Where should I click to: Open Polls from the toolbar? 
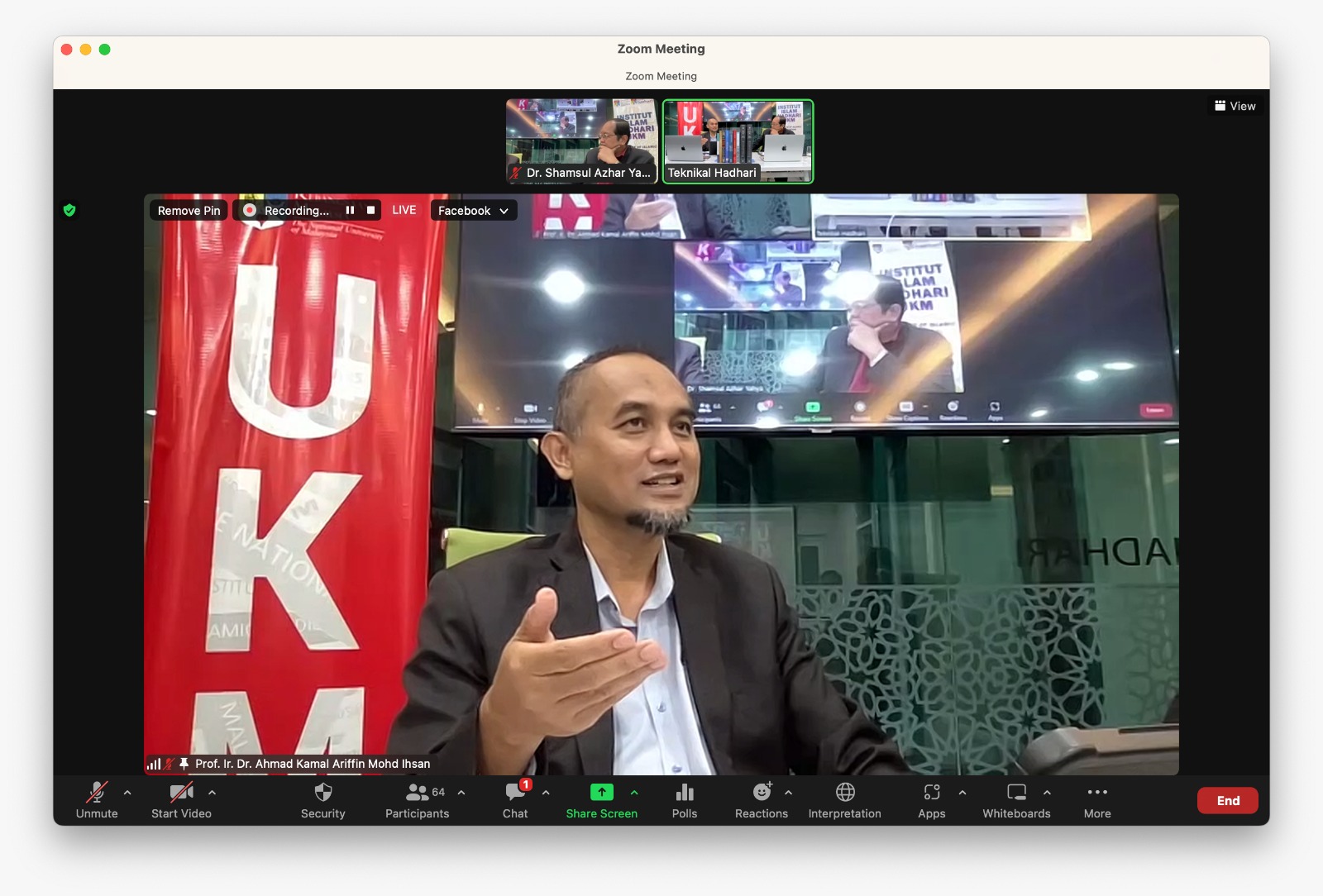click(x=684, y=800)
